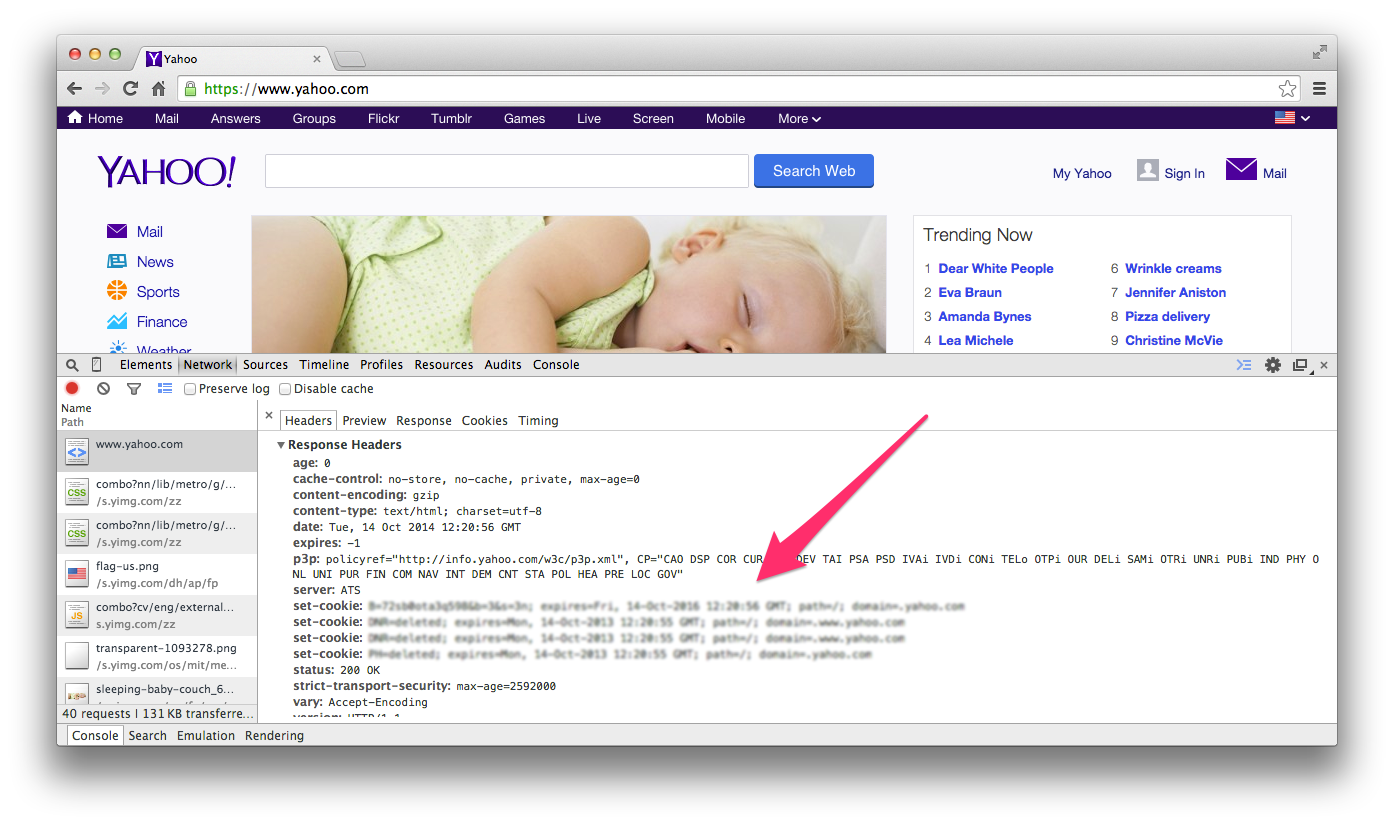This screenshot has height=825, width=1394.
Task: Enable Disable cache checkbox
Action: pos(285,389)
